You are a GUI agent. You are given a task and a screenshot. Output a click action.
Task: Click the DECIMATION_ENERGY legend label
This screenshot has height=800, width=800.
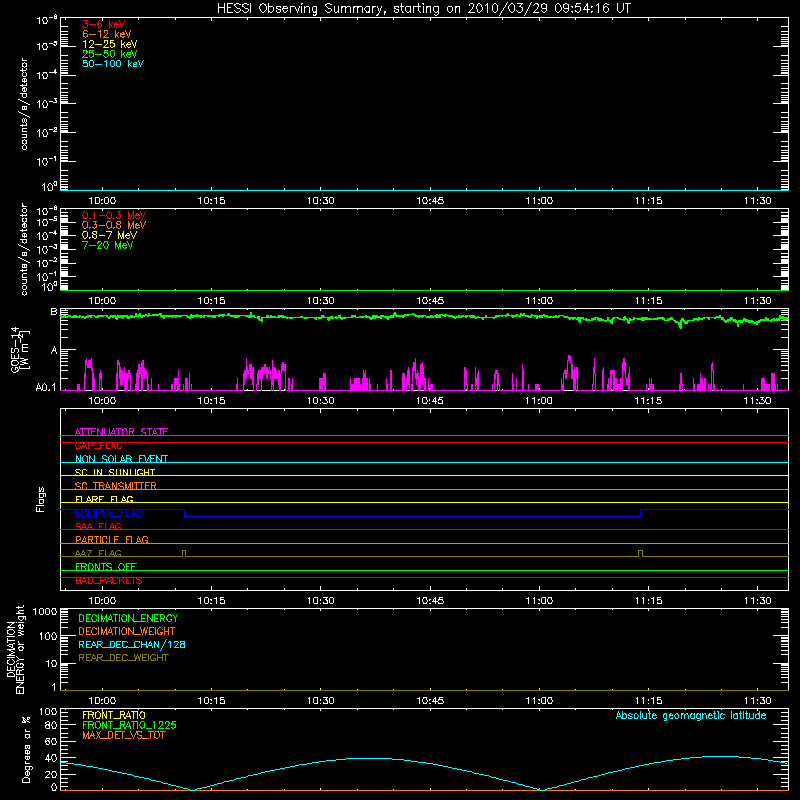click(128, 618)
